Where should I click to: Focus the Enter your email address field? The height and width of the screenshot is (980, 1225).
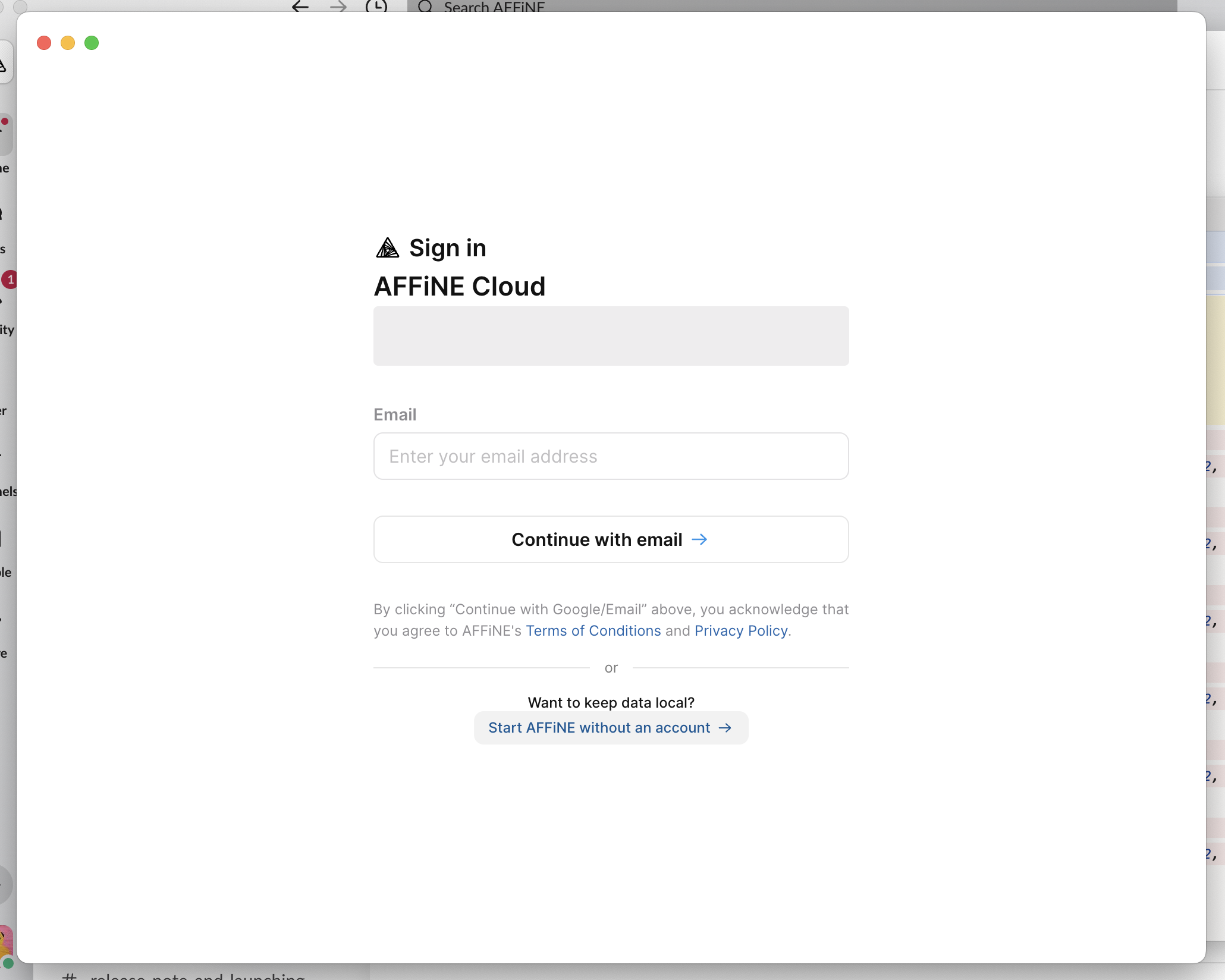(611, 456)
